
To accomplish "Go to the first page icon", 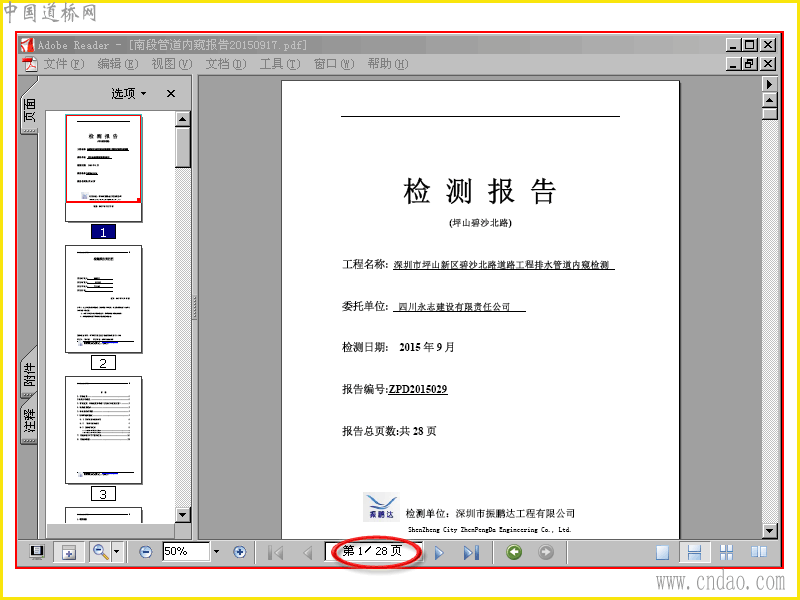I will [x=276, y=553].
